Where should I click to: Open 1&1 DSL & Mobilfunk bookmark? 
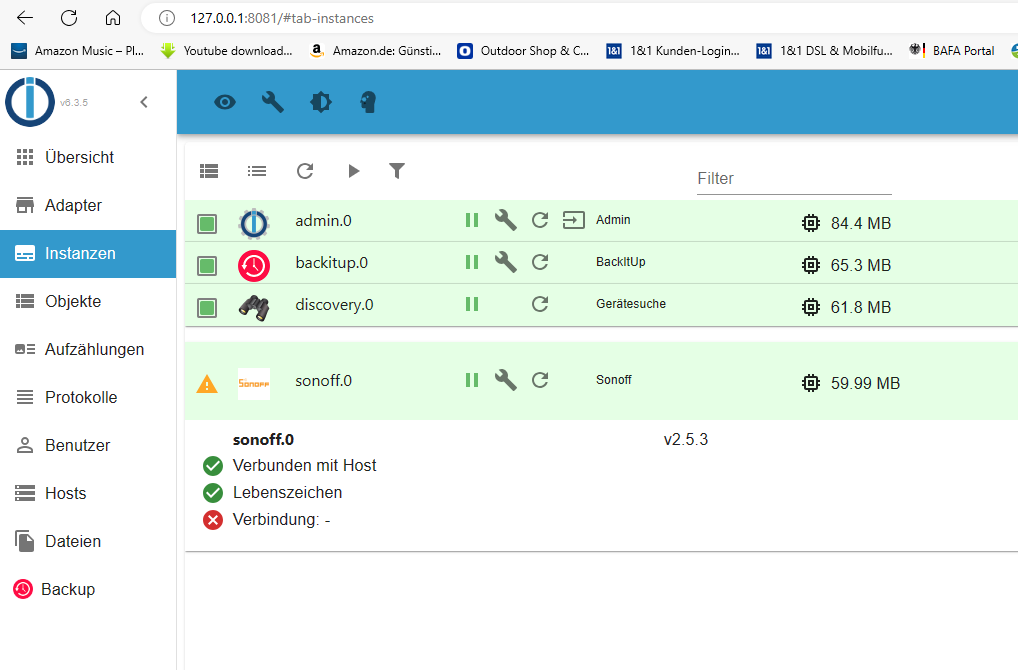click(825, 51)
